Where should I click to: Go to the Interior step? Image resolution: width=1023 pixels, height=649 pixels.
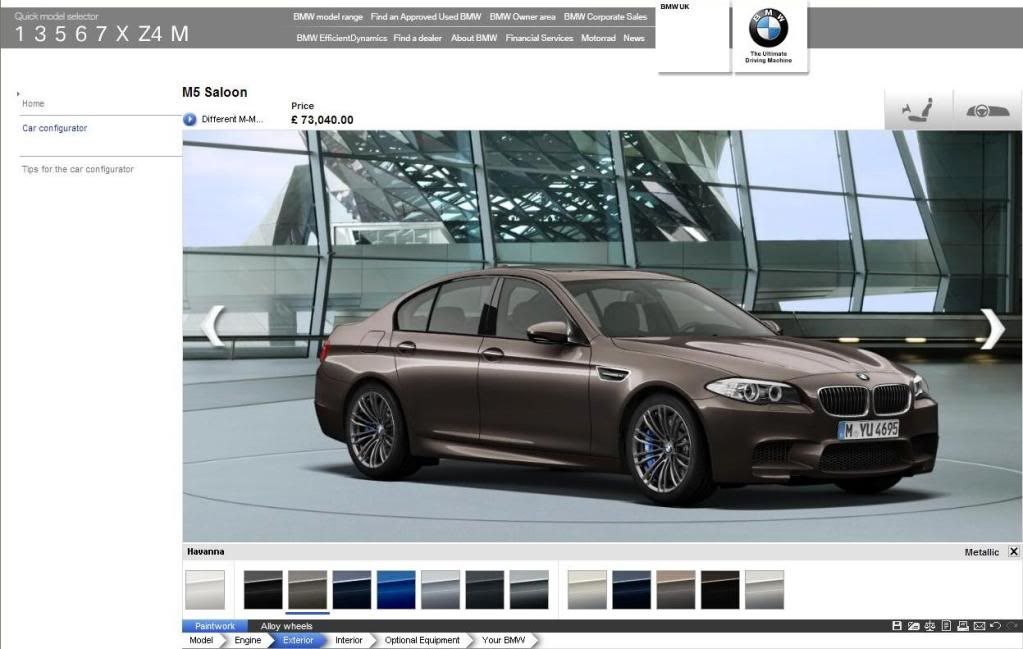point(349,641)
